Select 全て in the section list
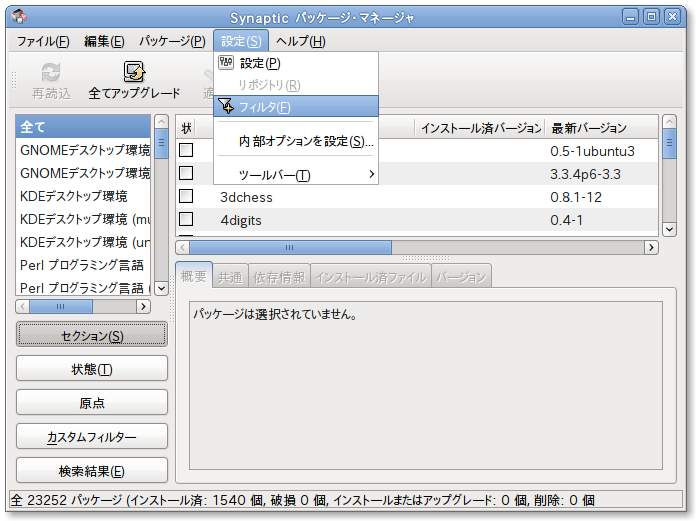696x521 pixels. [x=83, y=127]
